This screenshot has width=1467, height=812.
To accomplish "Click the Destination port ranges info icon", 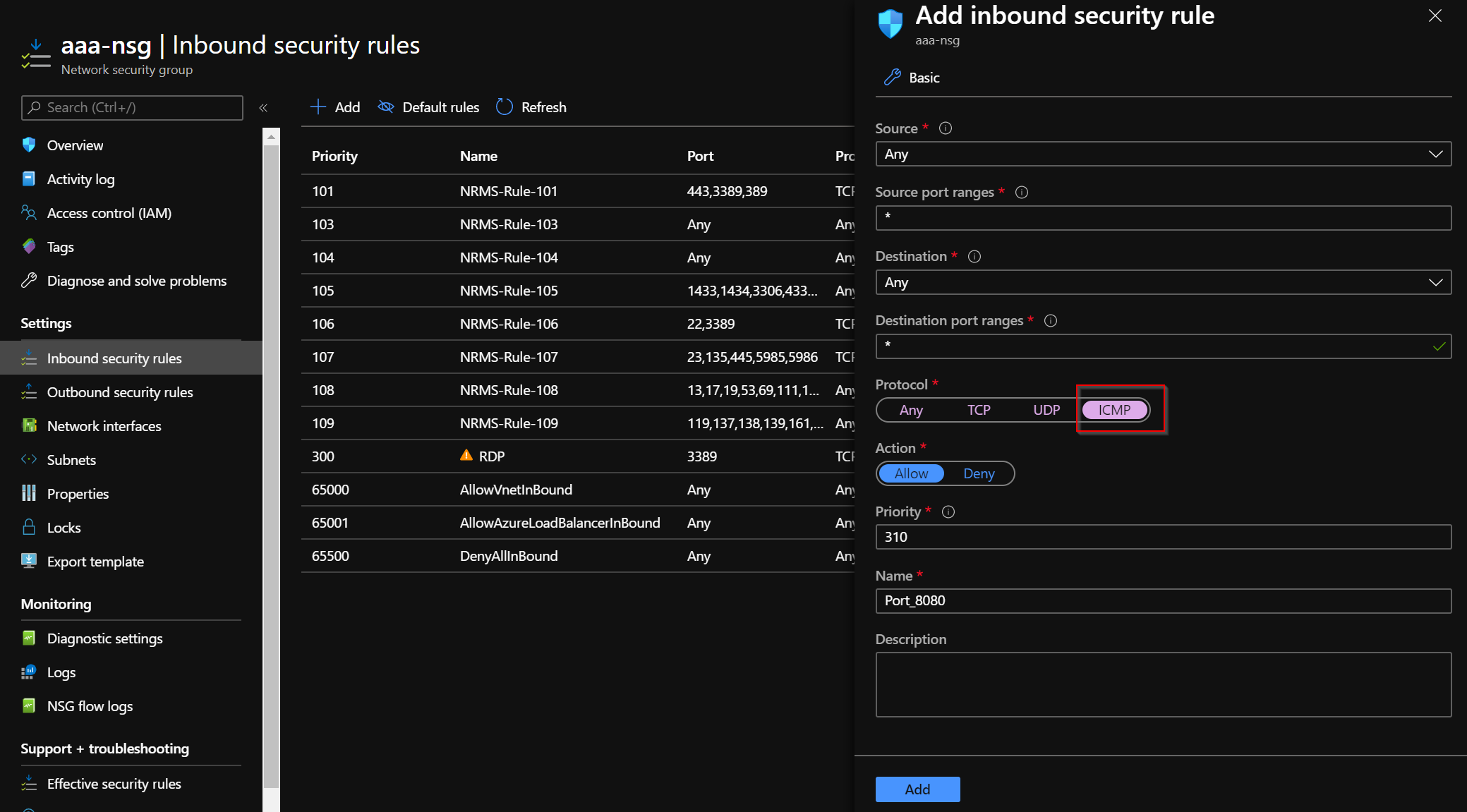I will coord(1050,320).
